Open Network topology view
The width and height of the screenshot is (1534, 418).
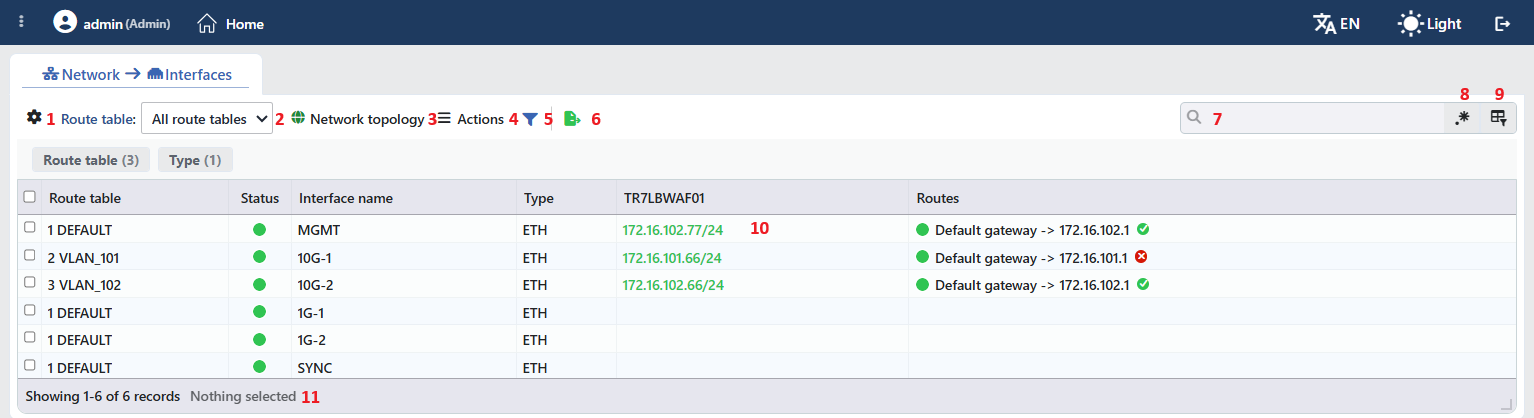[x=358, y=118]
